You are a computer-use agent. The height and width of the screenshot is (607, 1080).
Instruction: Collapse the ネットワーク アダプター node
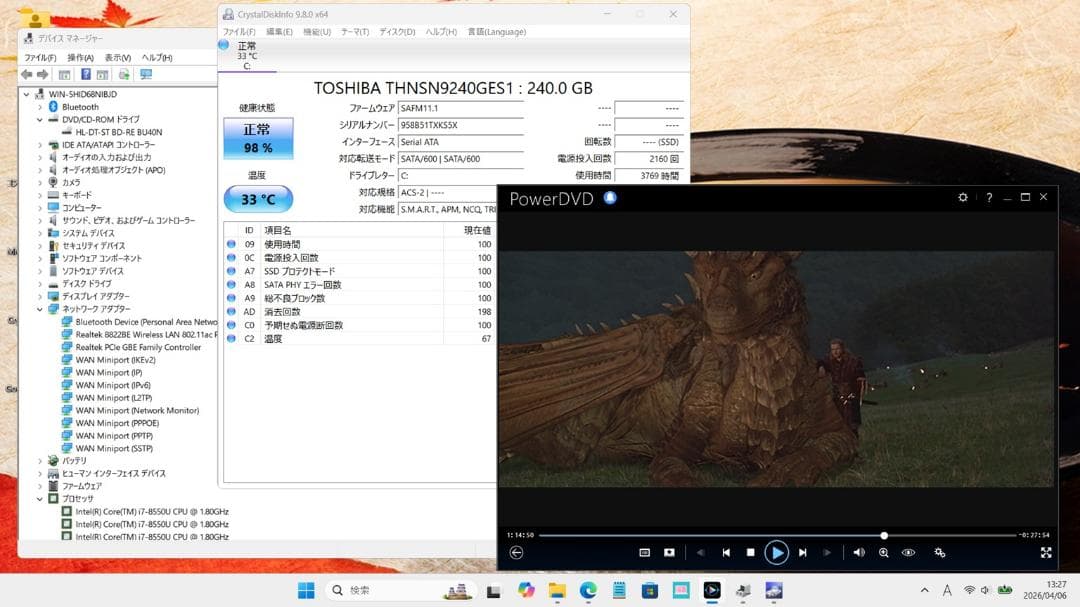(x=40, y=309)
